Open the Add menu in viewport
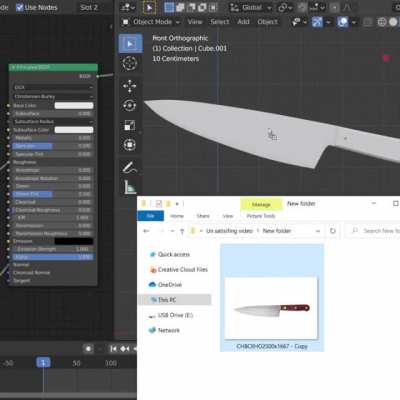400x400 pixels. pyautogui.click(x=243, y=22)
